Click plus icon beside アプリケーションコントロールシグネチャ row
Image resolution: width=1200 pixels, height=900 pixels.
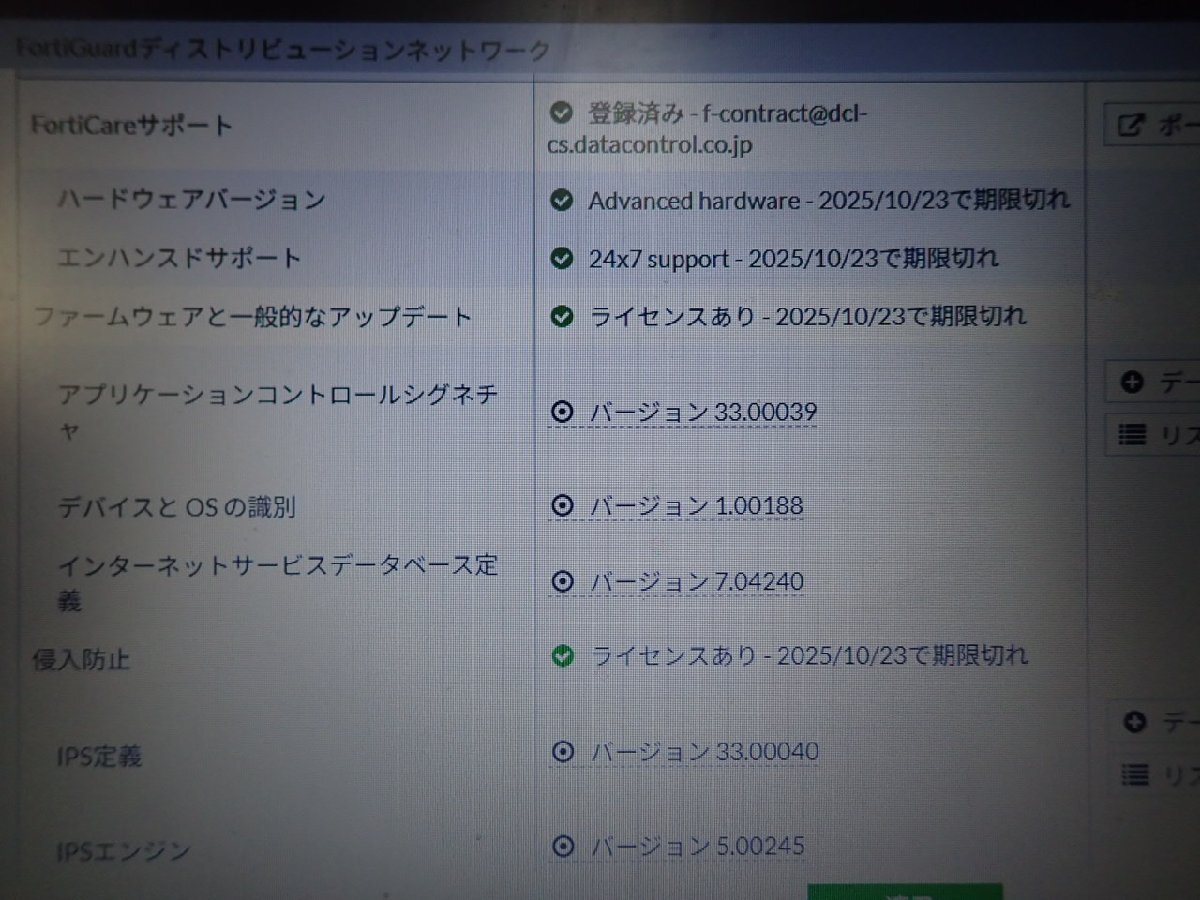coord(1132,383)
